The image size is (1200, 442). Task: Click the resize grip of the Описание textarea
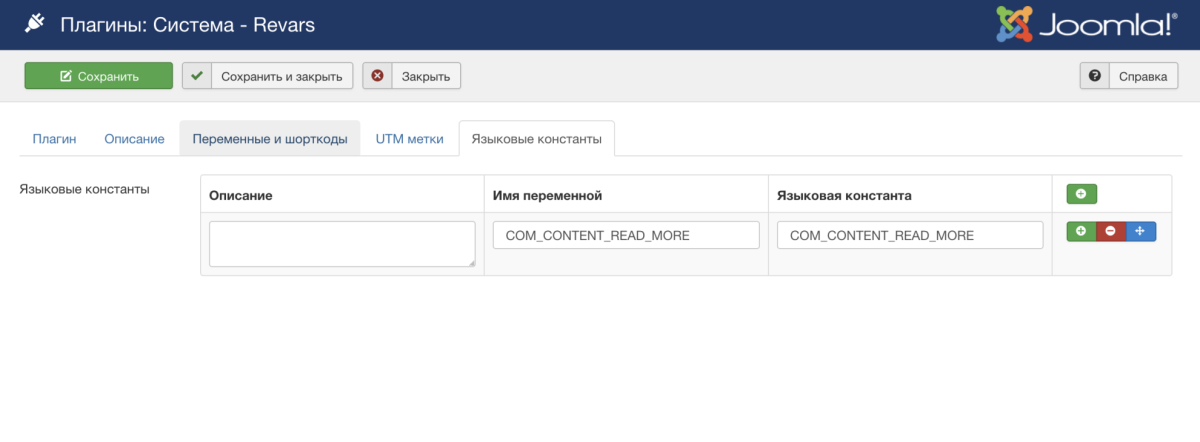coord(471,263)
